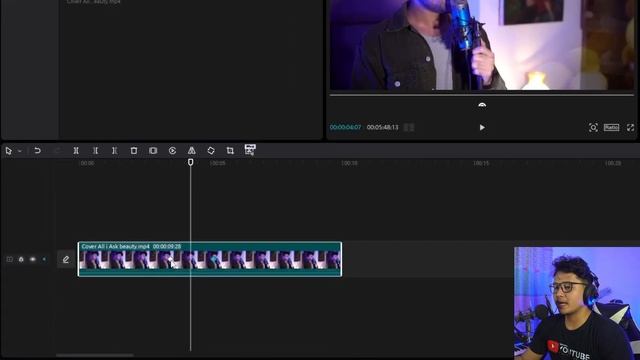Click the 00:05 mark on the ruler
This screenshot has height=360, width=640.
[x=218, y=163]
